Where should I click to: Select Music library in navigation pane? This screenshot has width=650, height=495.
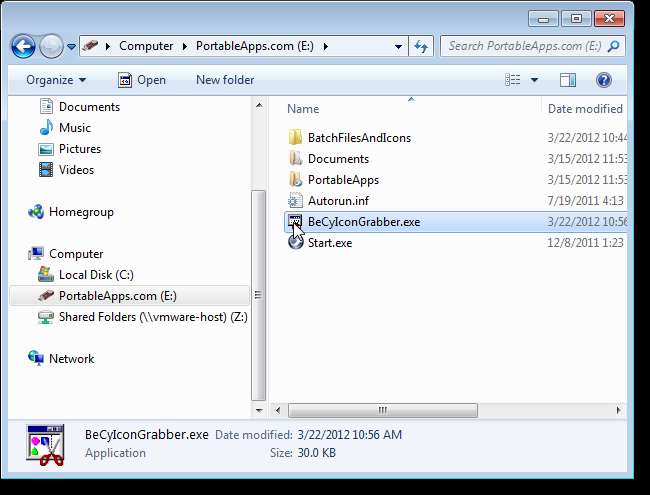tap(75, 128)
